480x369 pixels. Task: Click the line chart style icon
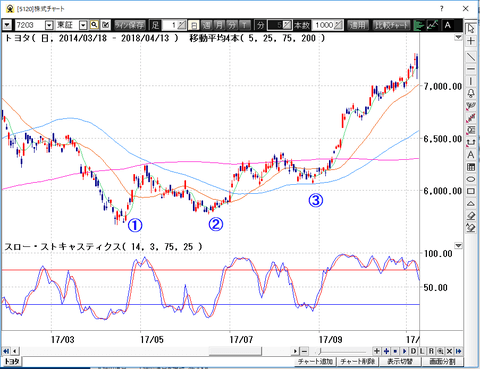433,25
